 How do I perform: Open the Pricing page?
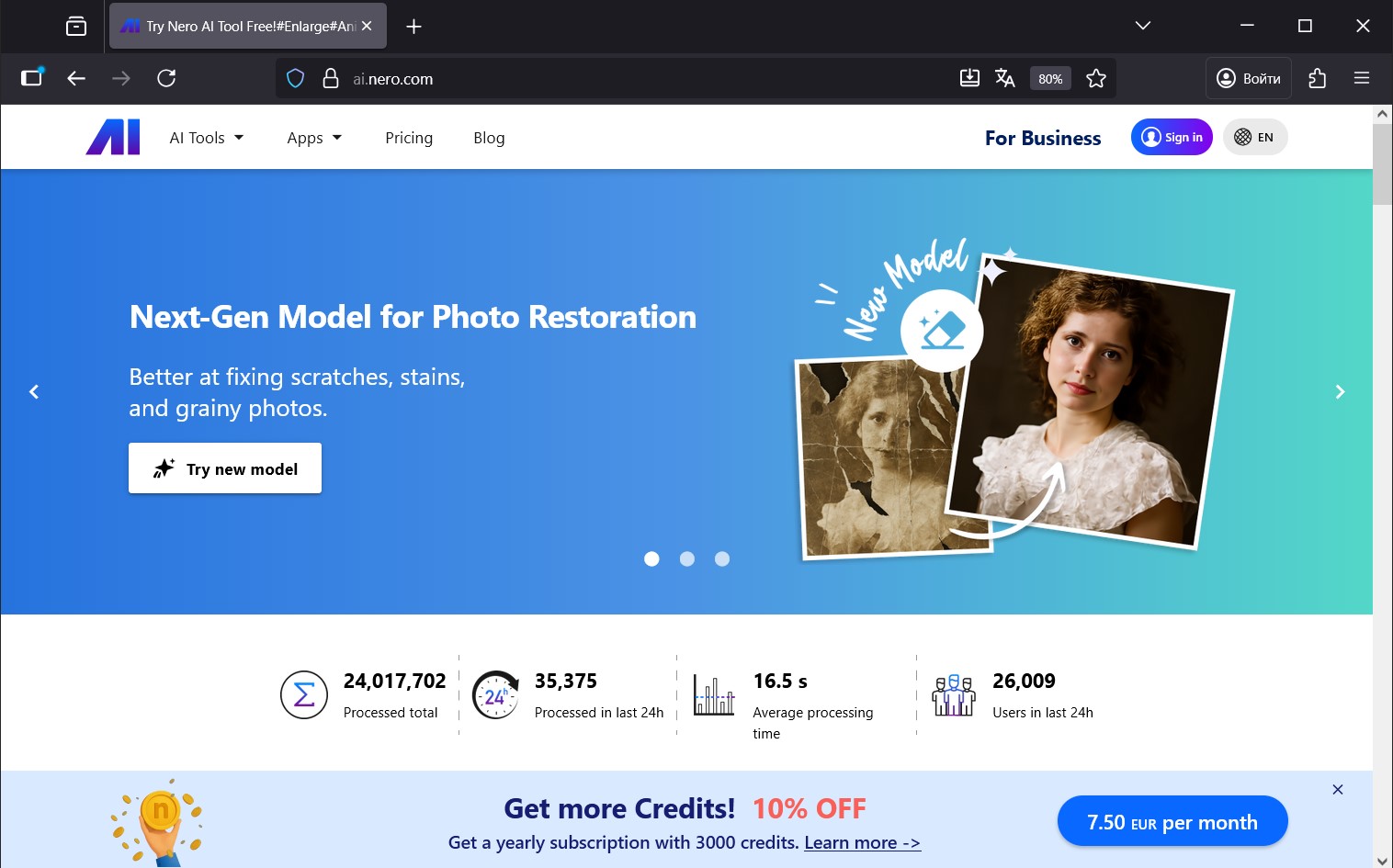pyautogui.click(x=409, y=138)
